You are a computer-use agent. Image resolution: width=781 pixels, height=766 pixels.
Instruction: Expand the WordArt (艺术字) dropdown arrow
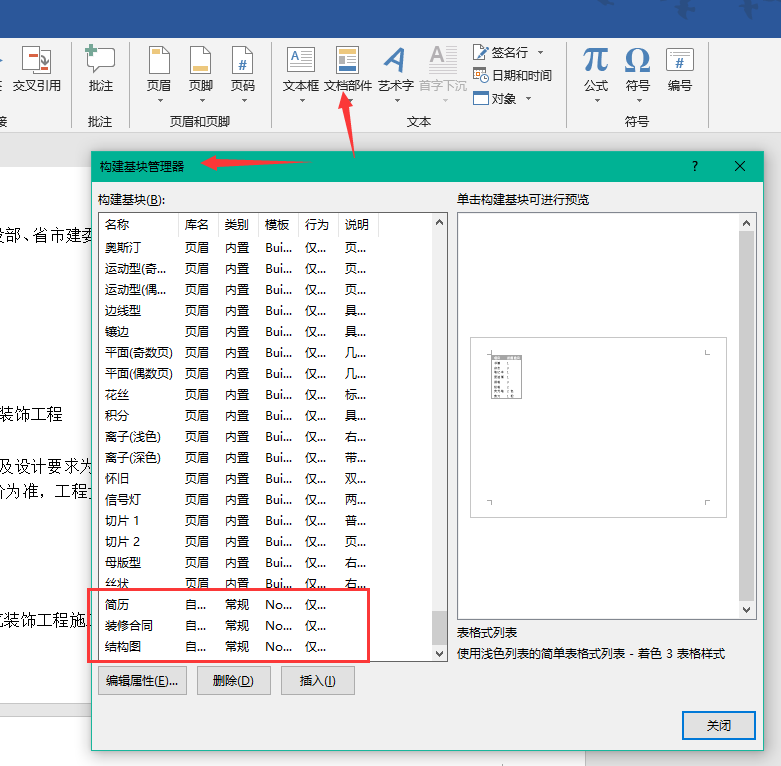(397, 101)
